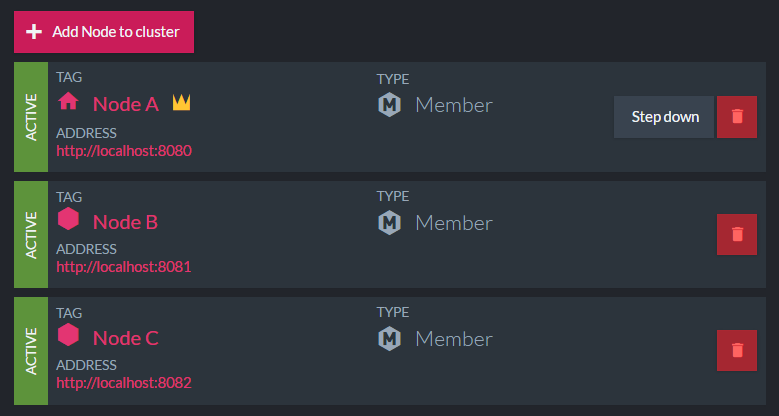Open the http://localhost:8082 address link
779x416 pixels.
click(124, 383)
